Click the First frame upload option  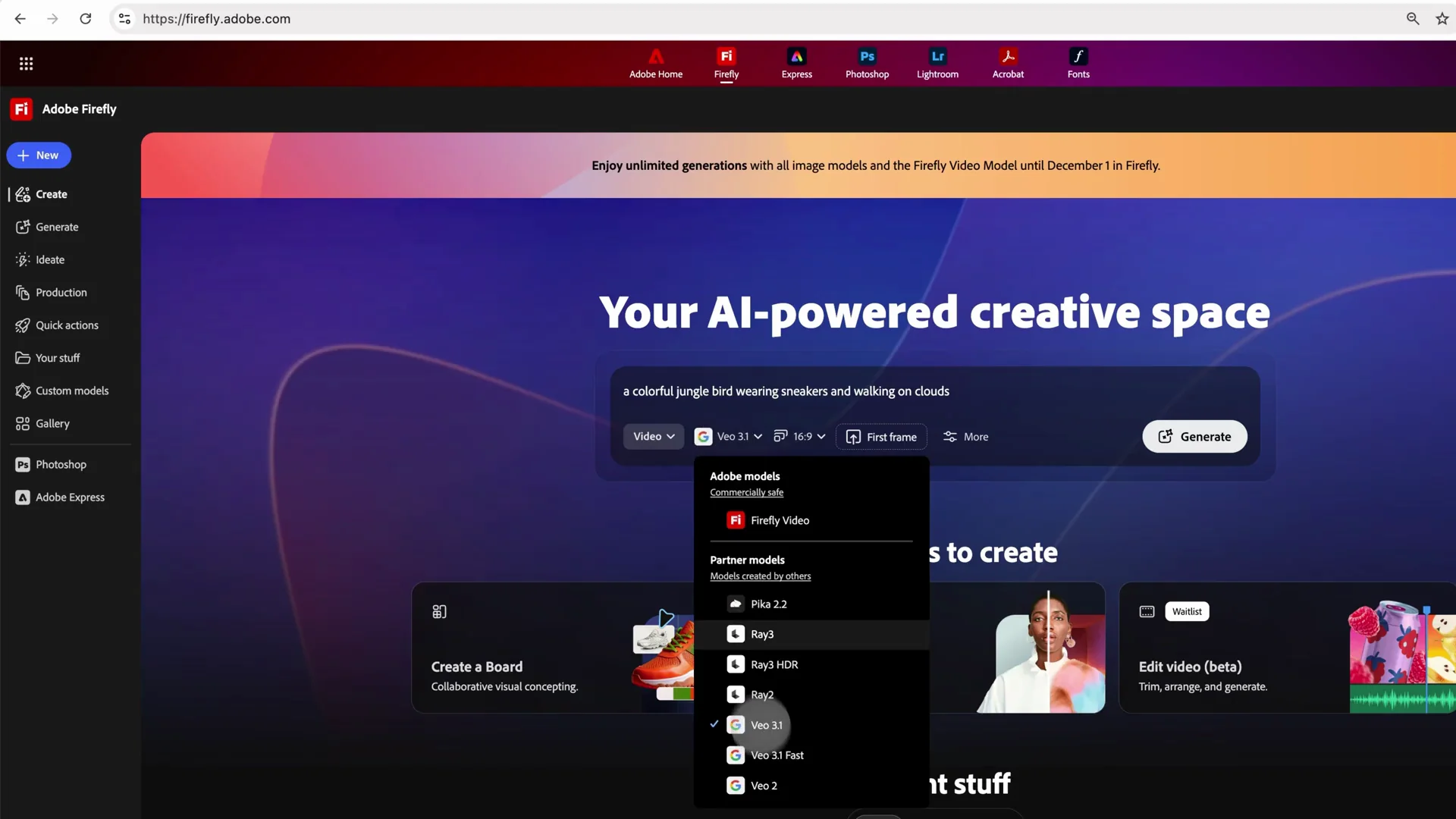click(x=881, y=436)
